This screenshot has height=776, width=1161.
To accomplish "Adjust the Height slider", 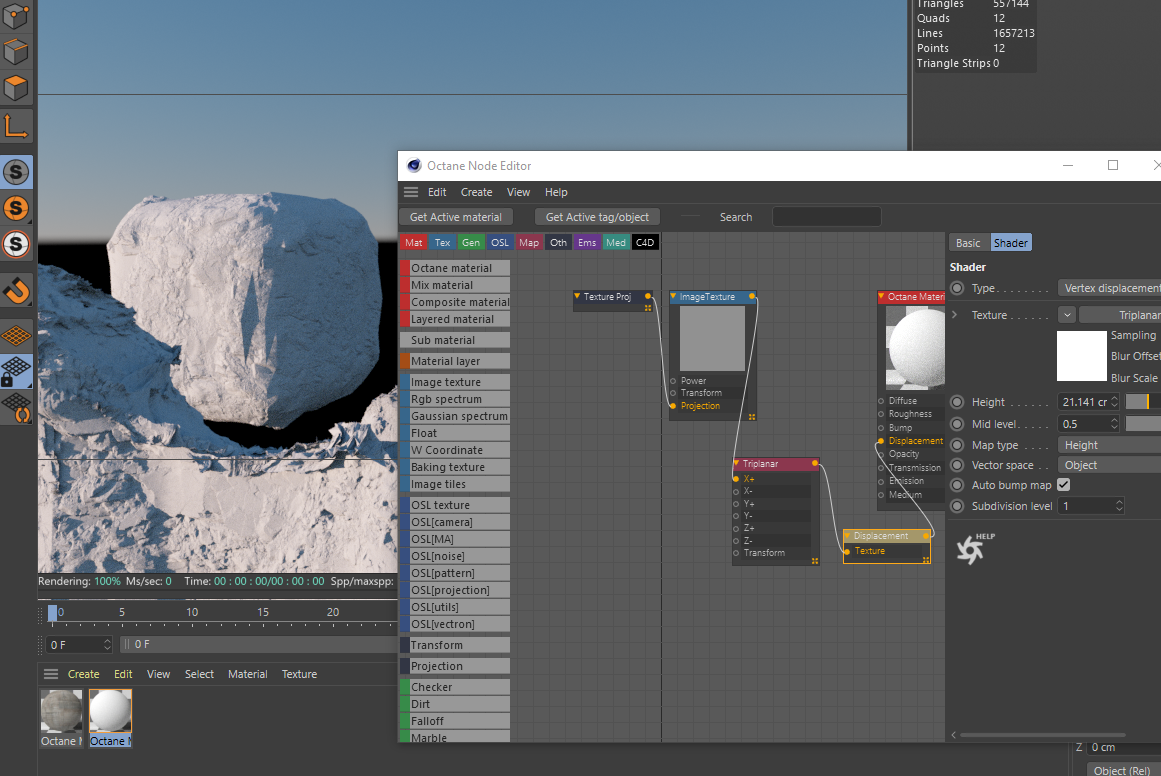I will click(x=1142, y=402).
